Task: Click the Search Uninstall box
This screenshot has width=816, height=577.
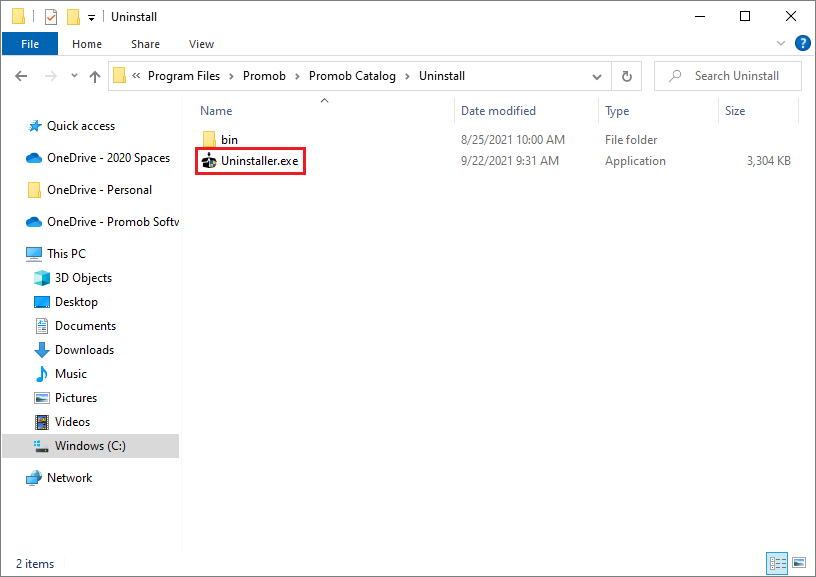Action: click(728, 76)
